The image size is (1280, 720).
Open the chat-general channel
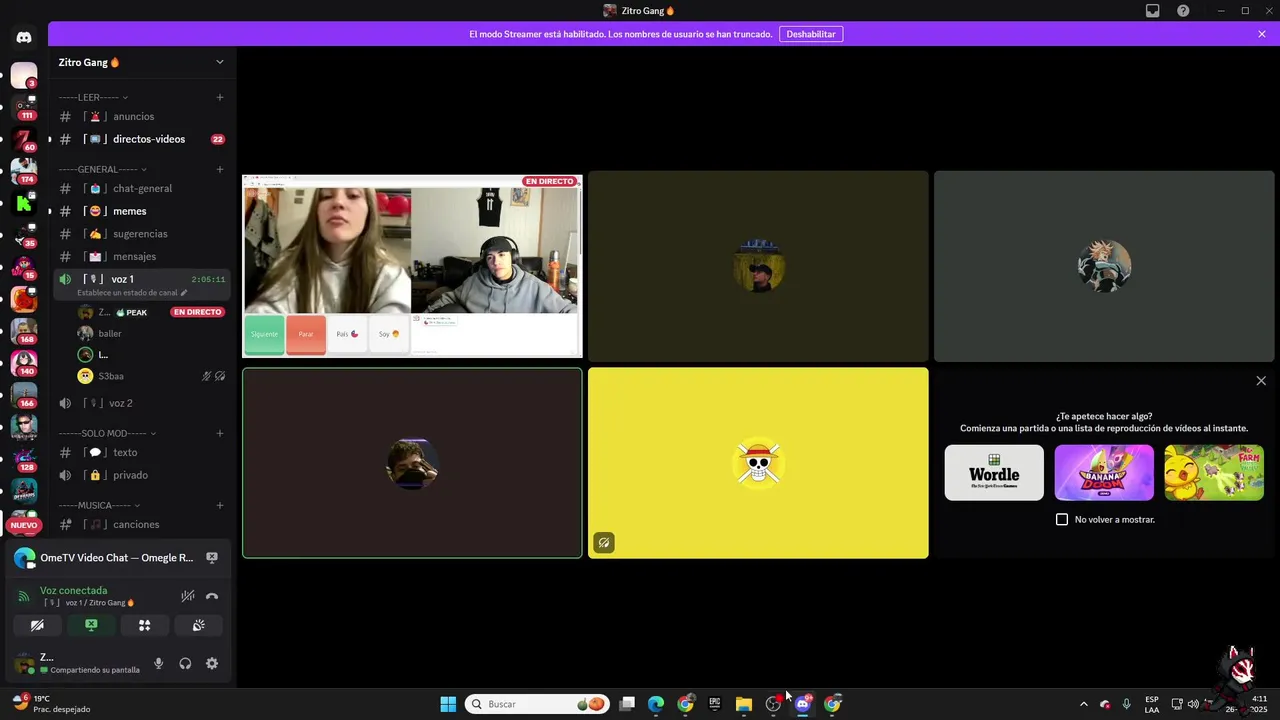point(142,189)
